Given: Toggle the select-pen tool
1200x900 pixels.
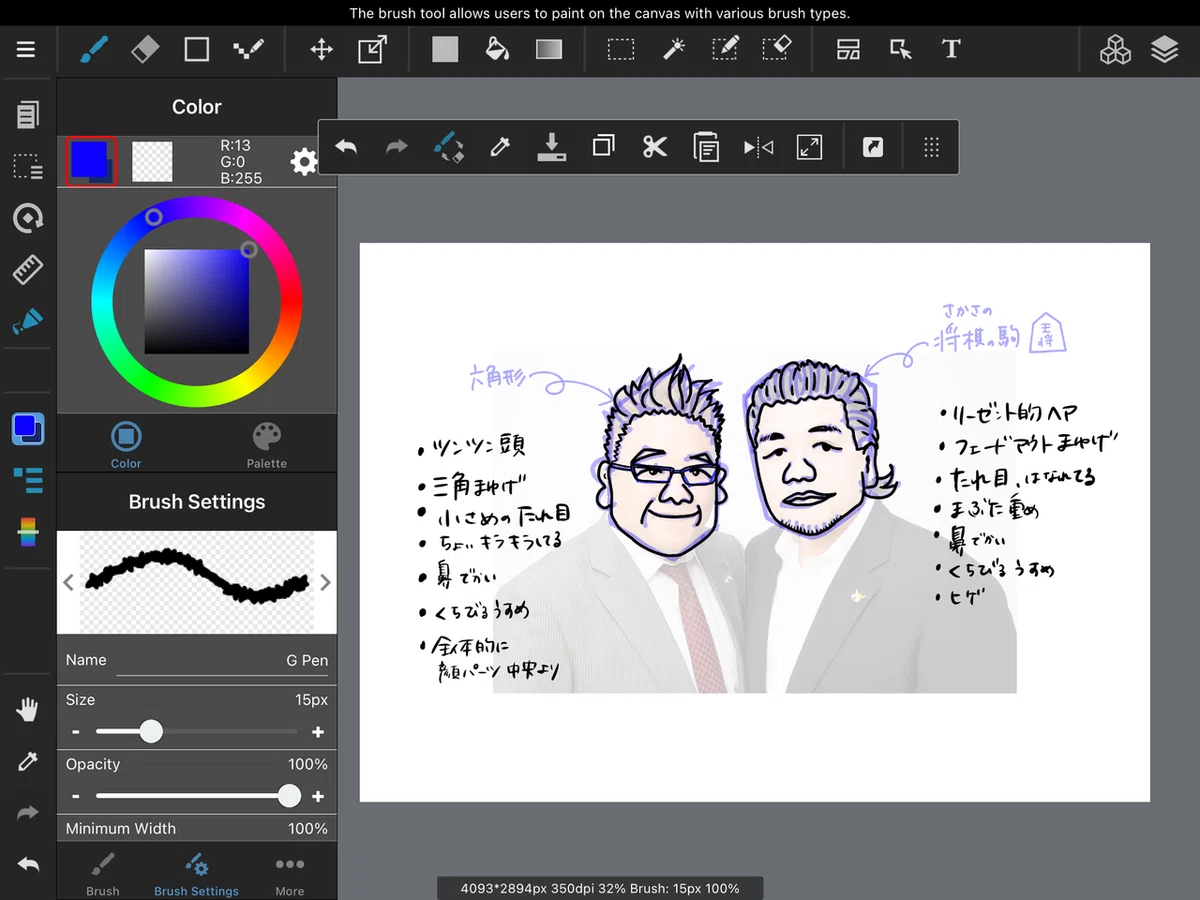Looking at the screenshot, I should coord(726,49).
